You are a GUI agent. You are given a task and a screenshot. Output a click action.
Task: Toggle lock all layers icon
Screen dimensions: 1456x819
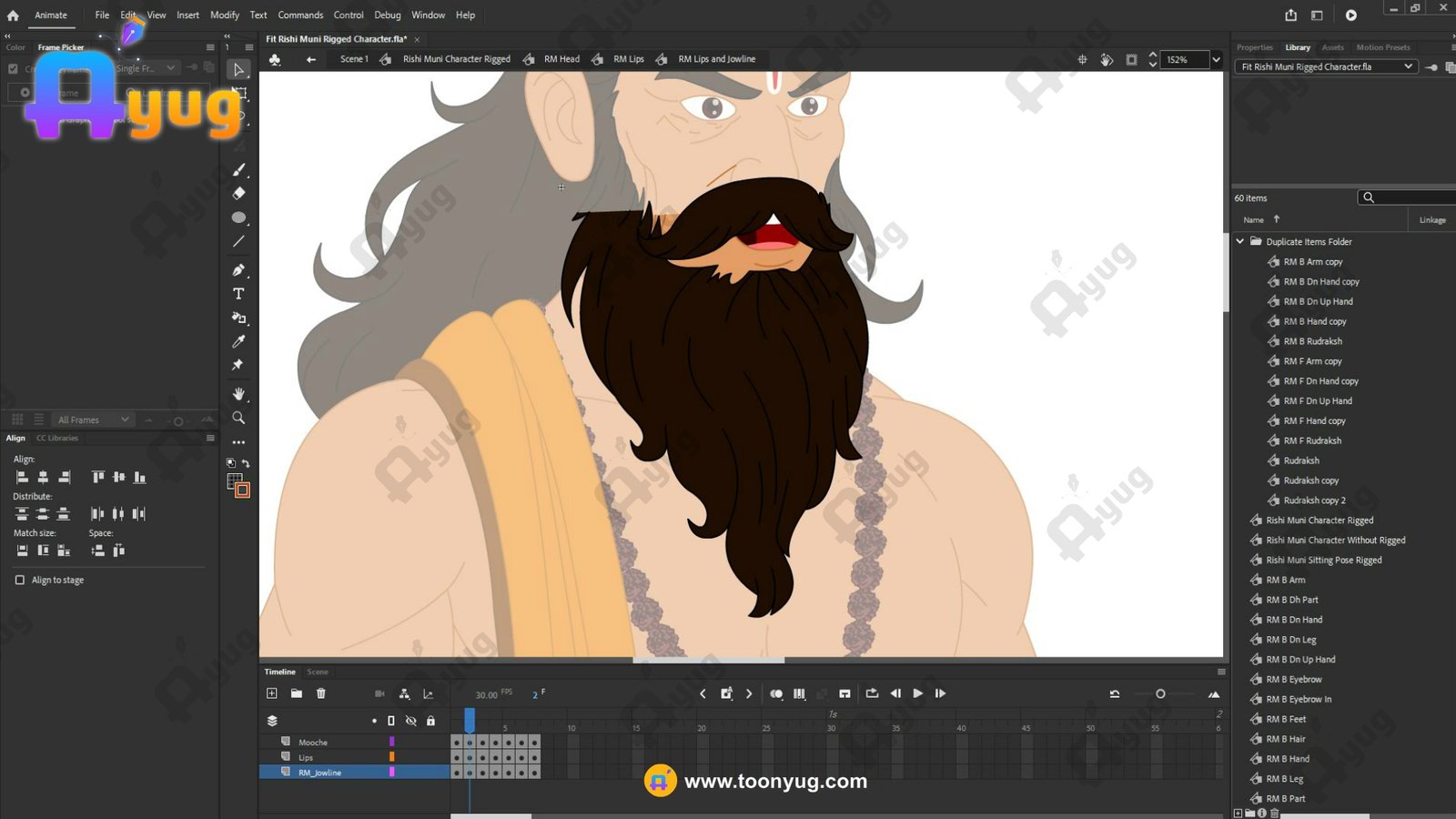(430, 721)
